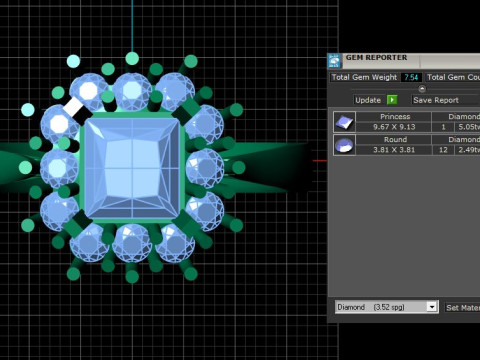
Task: Select the 9.67 X 9.13 size cell
Action: 394,127
